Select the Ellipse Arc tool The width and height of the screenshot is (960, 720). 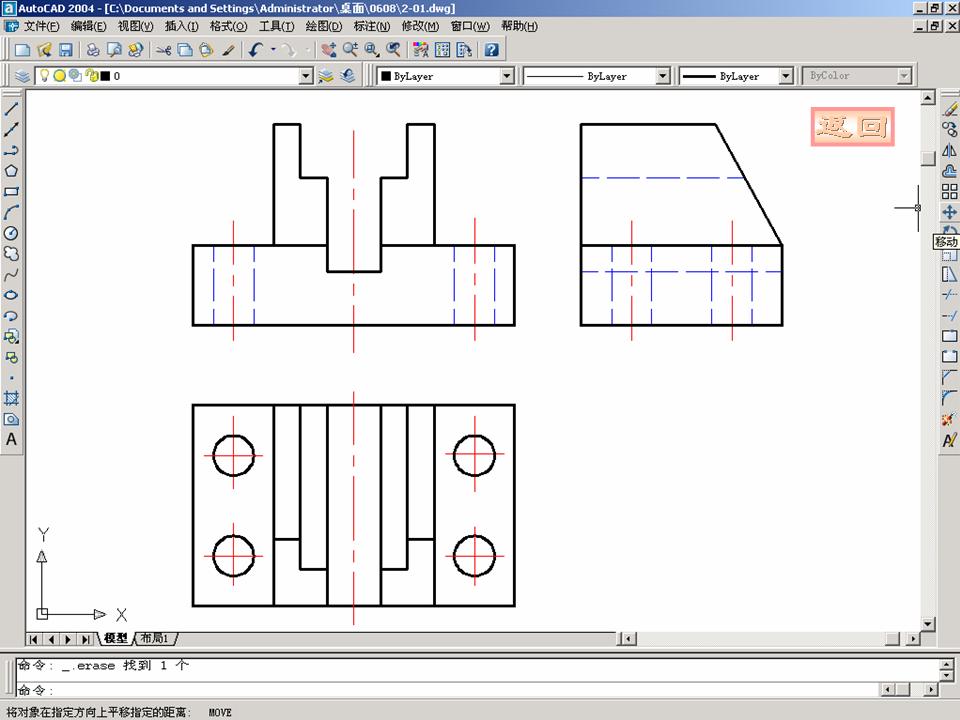11,316
